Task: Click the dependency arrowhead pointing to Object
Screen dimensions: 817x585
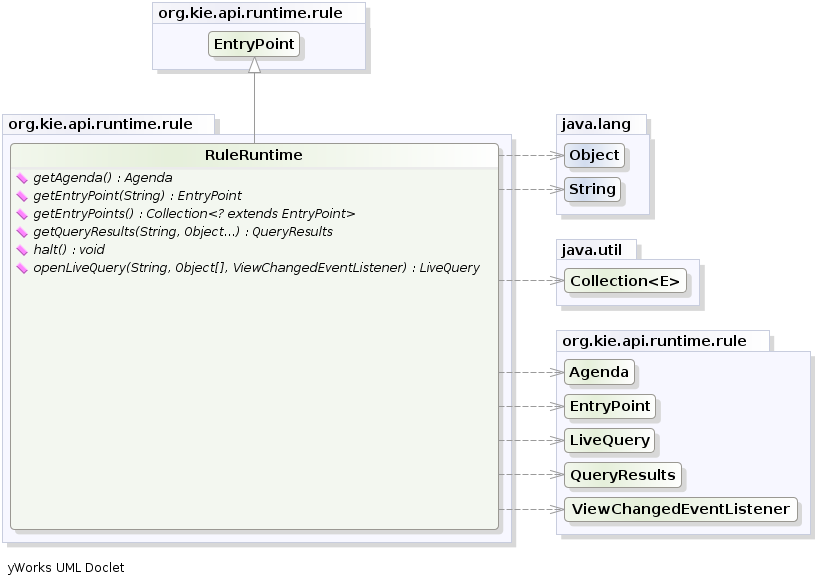Action: [x=556, y=155]
